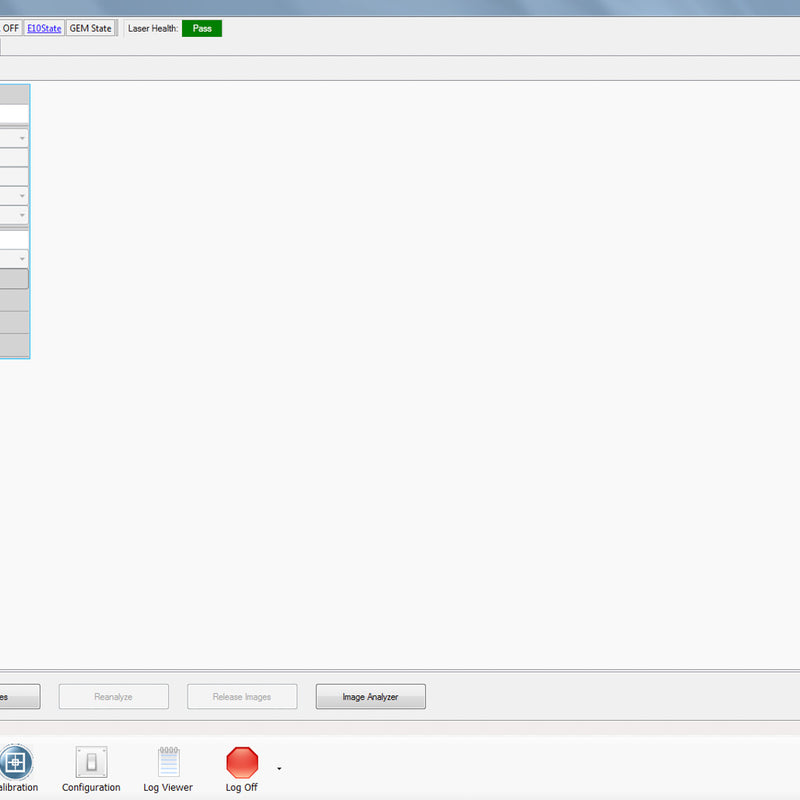Open the Calibration crosshair icon

[x=14, y=763]
